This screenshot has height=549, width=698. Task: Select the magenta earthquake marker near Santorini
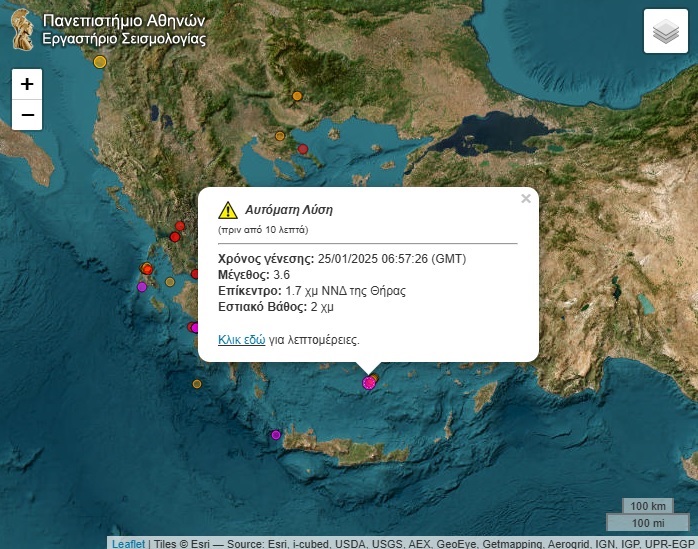click(369, 383)
